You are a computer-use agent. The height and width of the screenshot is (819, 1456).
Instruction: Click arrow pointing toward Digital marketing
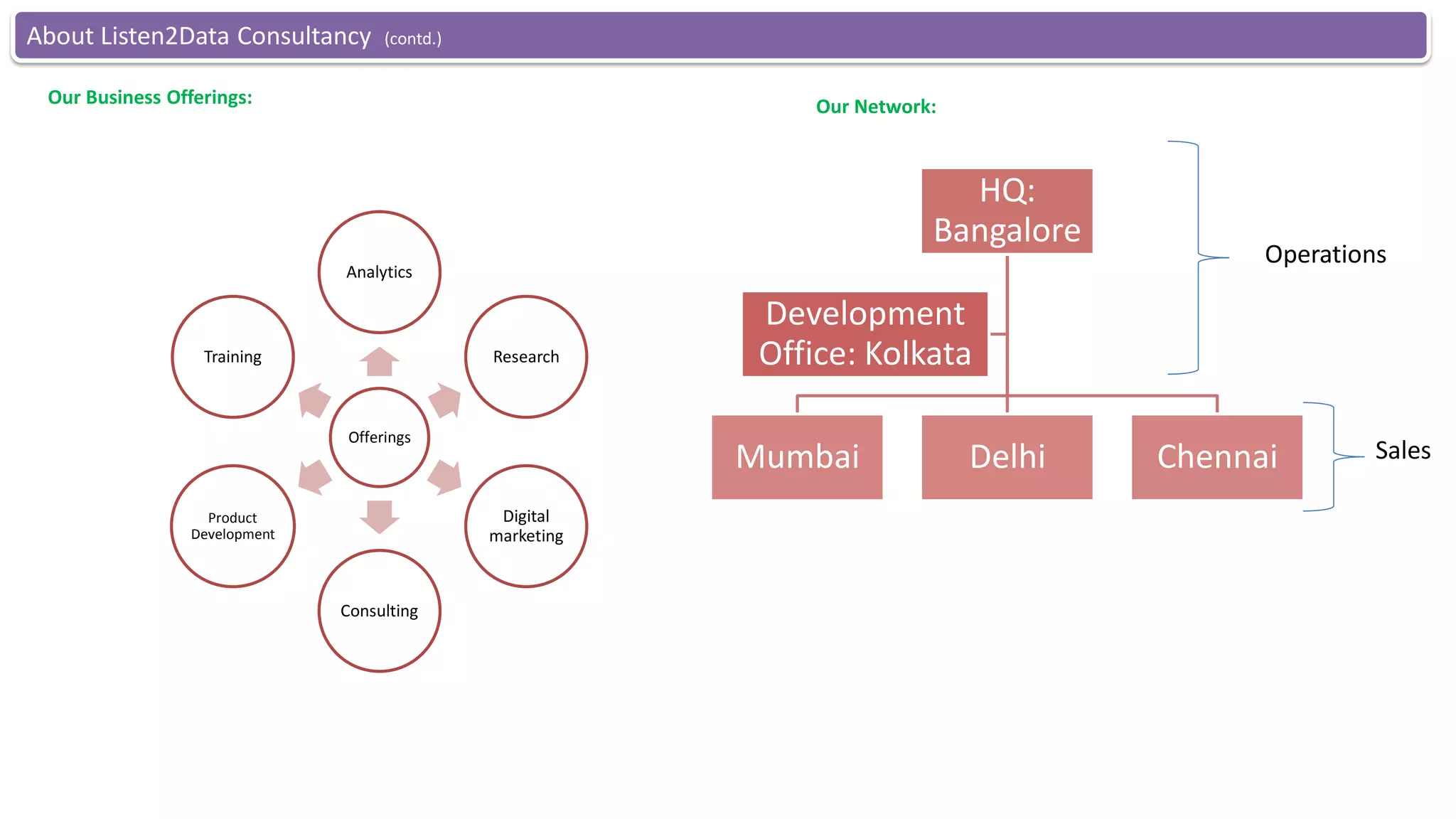[446, 477]
